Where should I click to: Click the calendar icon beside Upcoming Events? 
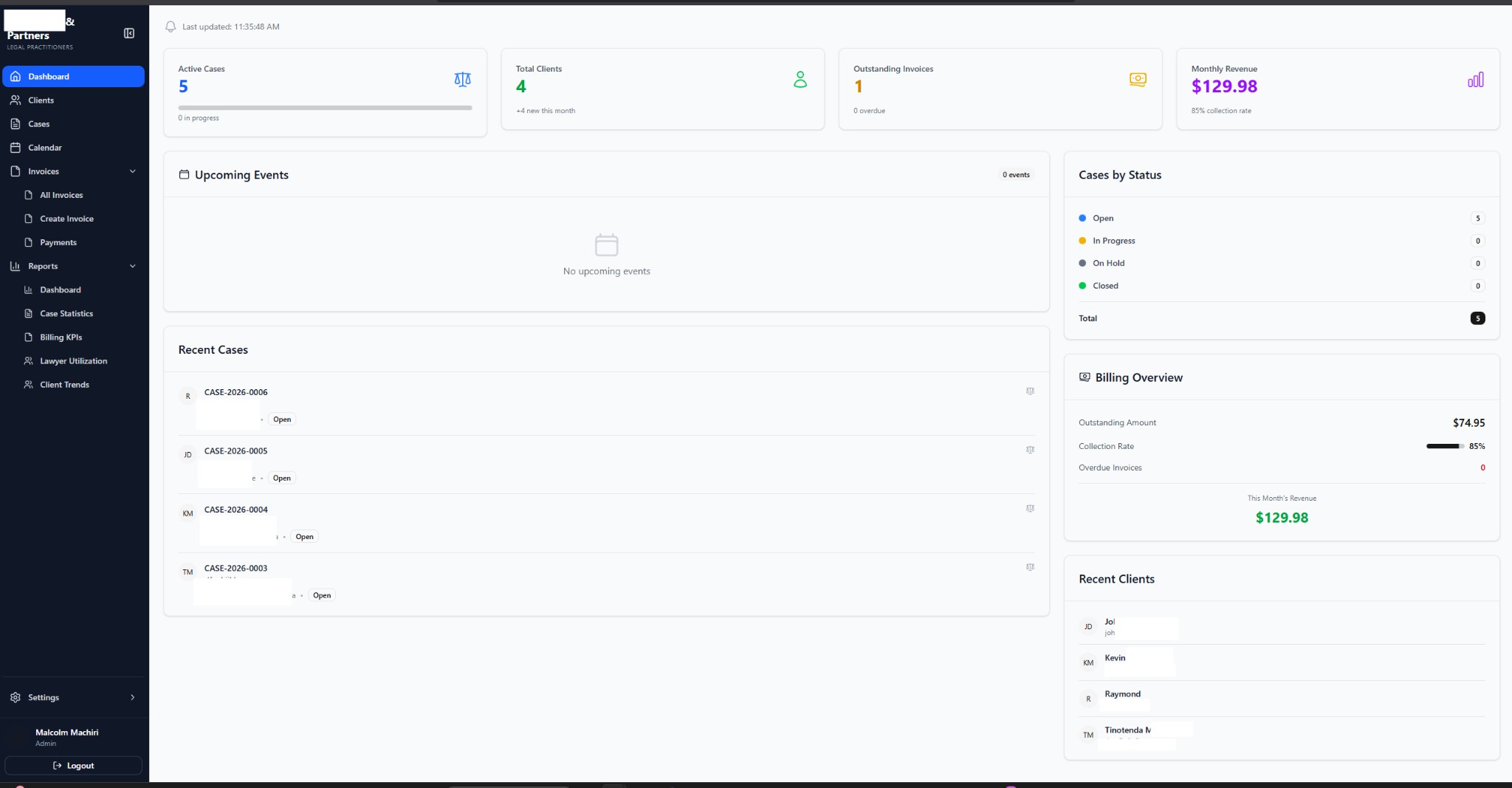coord(185,174)
